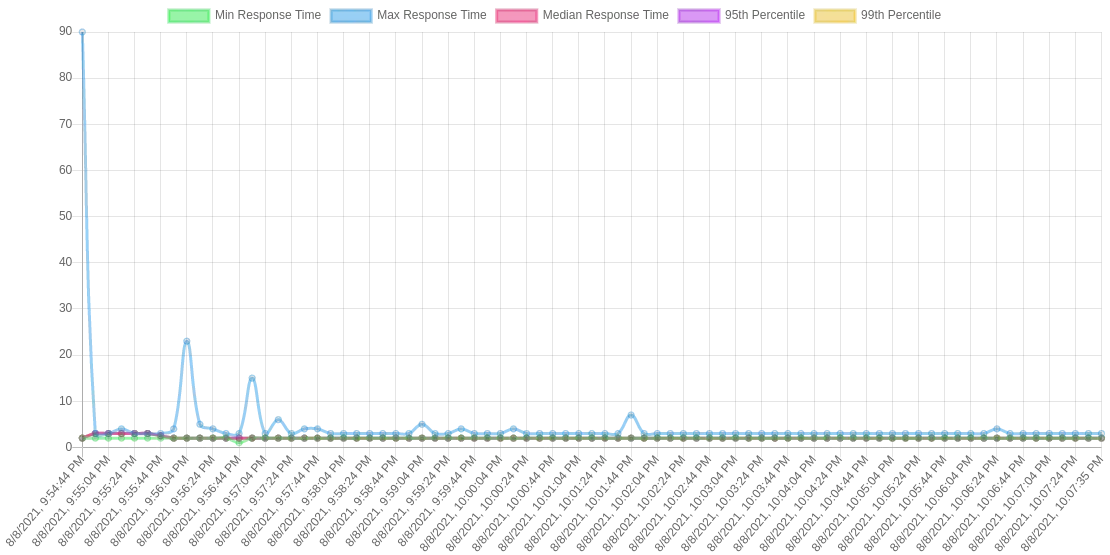Toggle the Min Response Time legend swatch
Image resolution: width=1110 pixels, height=555 pixels.
coord(188,15)
